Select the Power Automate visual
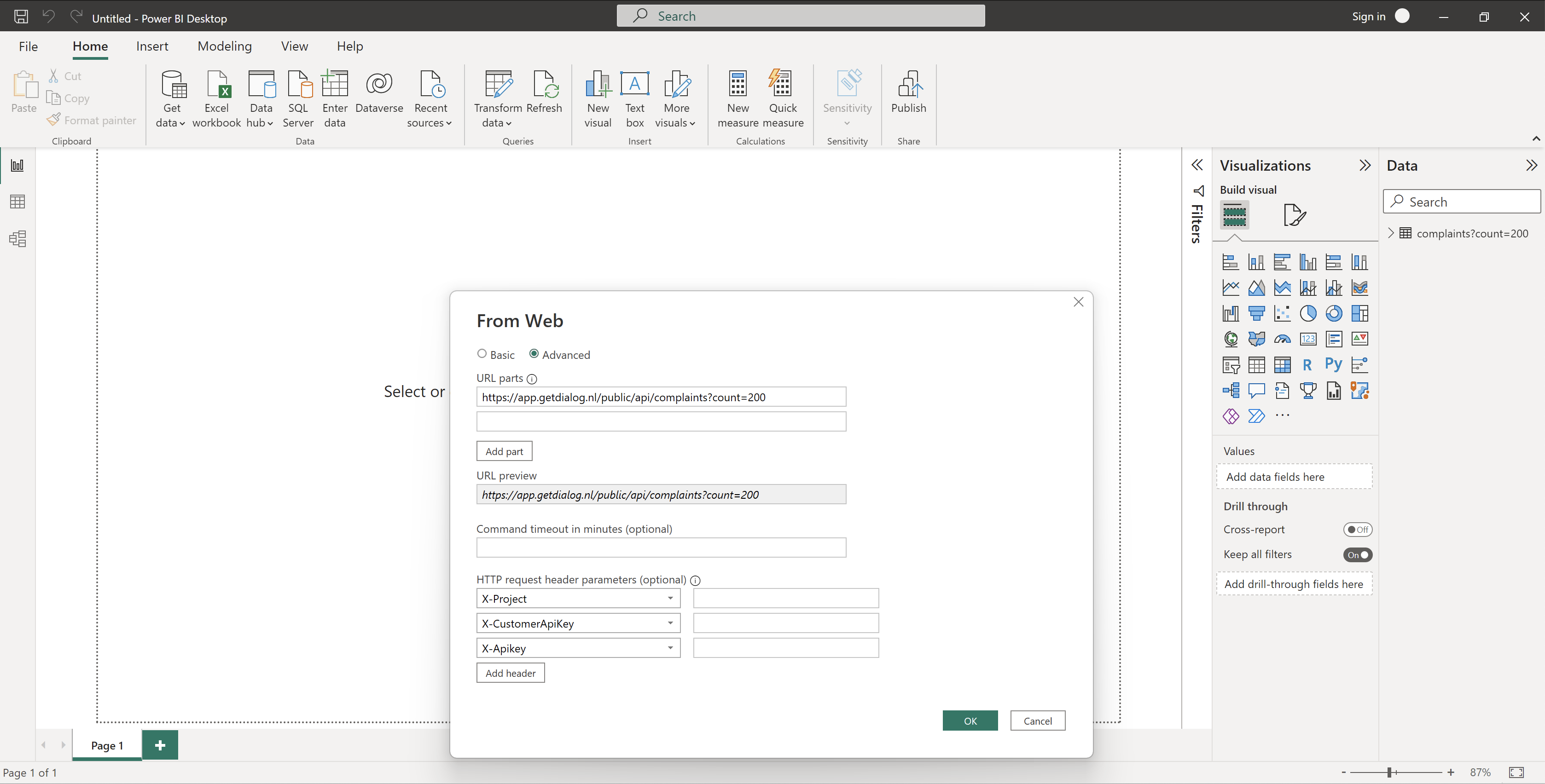Viewport: 1545px width, 784px height. tap(1256, 416)
